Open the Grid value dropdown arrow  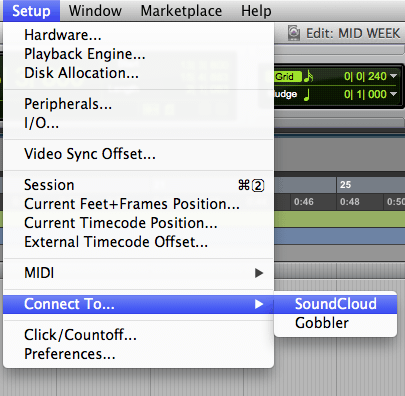[x=393, y=76]
